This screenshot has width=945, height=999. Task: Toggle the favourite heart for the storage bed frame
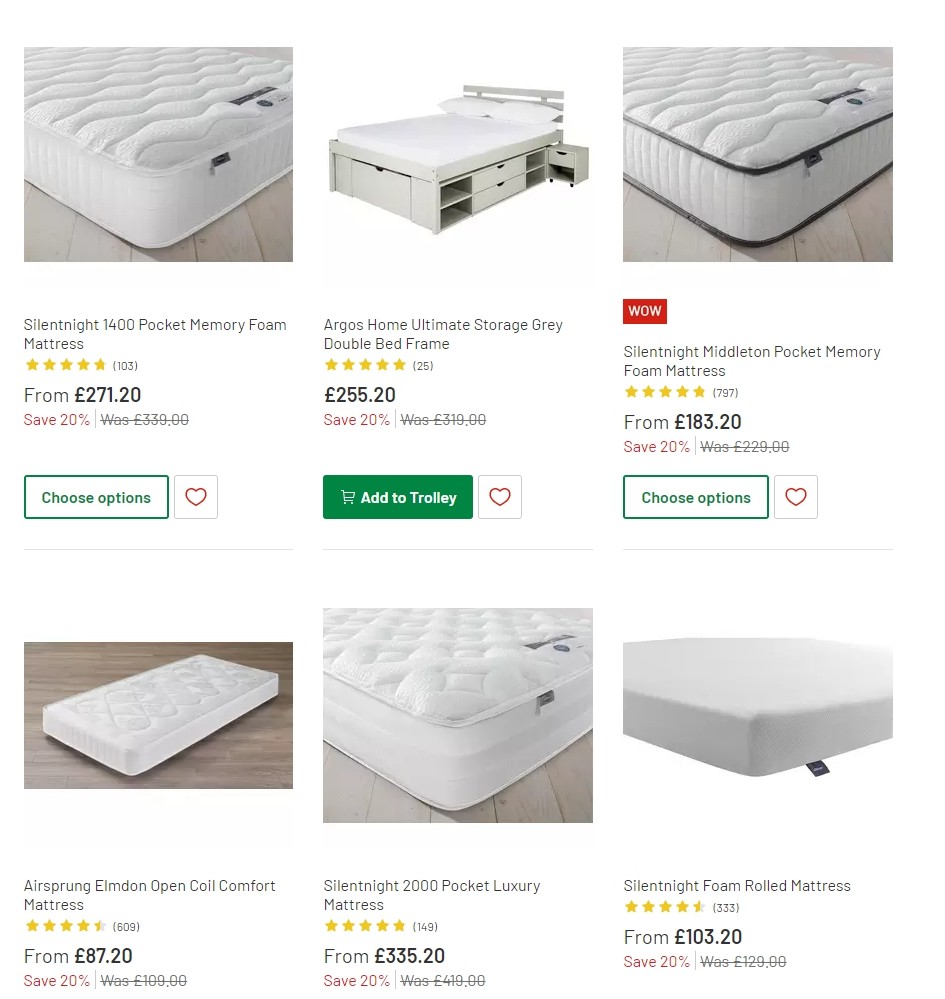coord(500,497)
